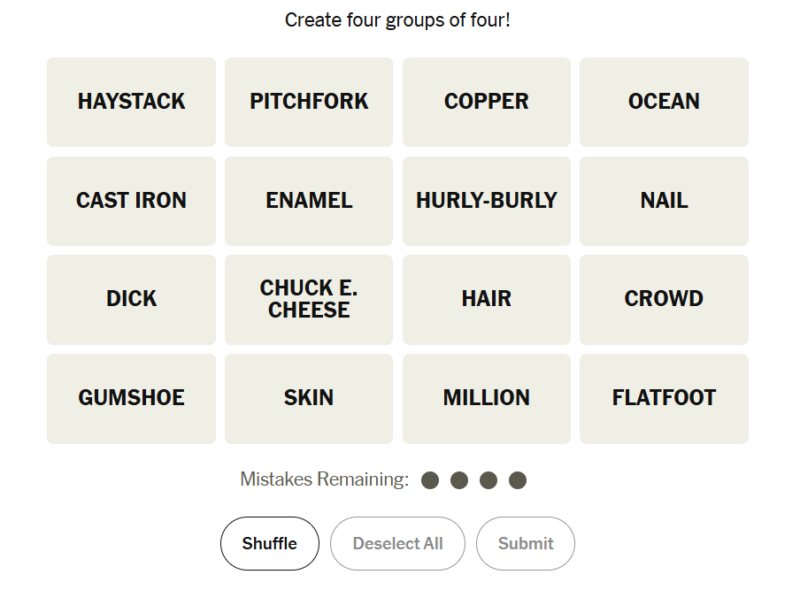Toggle the GUMSHOE tile
The width and height of the screenshot is (800, 590).
click(x=131, y=398)
